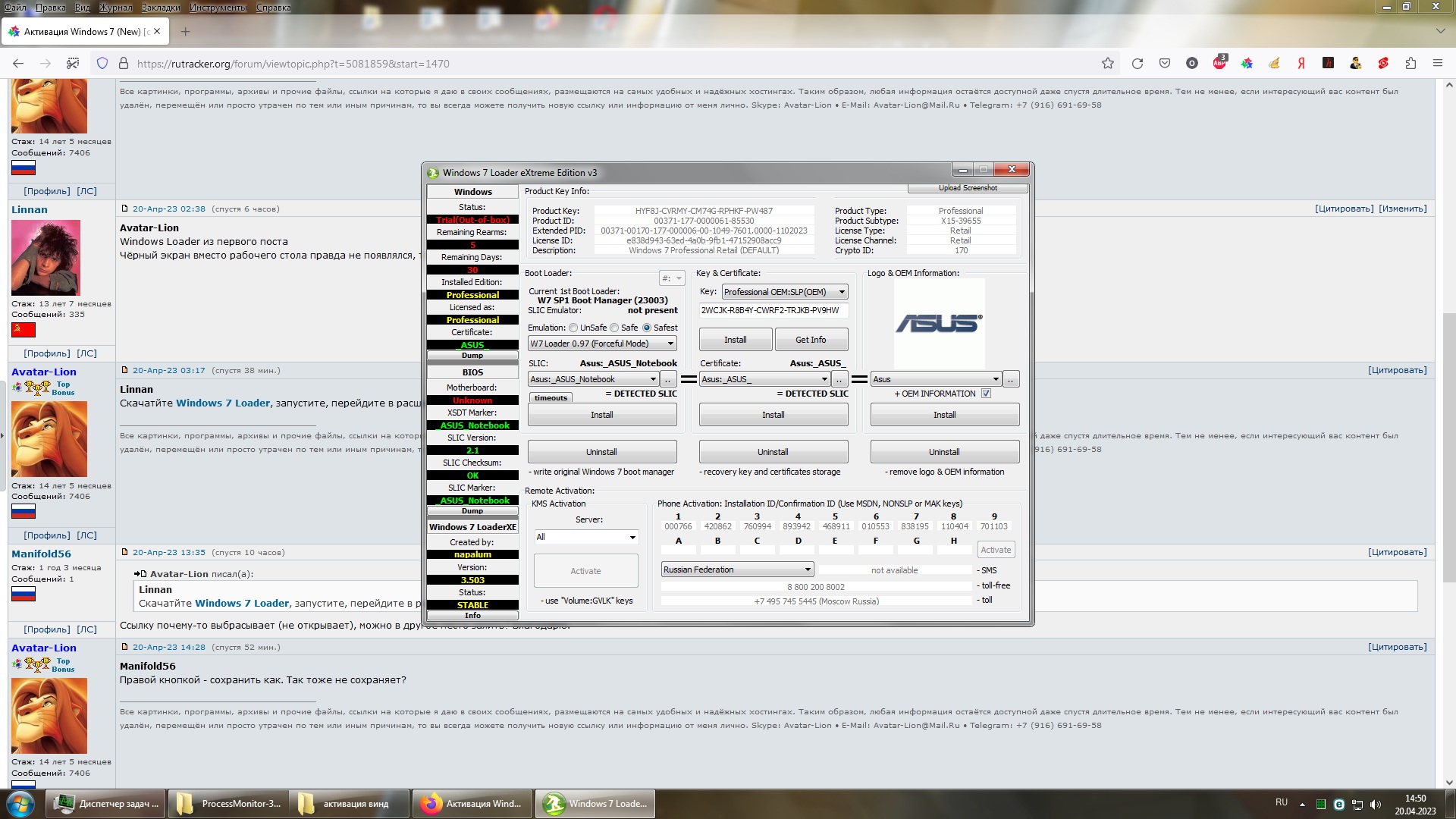The height and width of the screenshot is (819, 1456).
Task: Select the Safest emulation radio button
Action: [x=647, y=328]
